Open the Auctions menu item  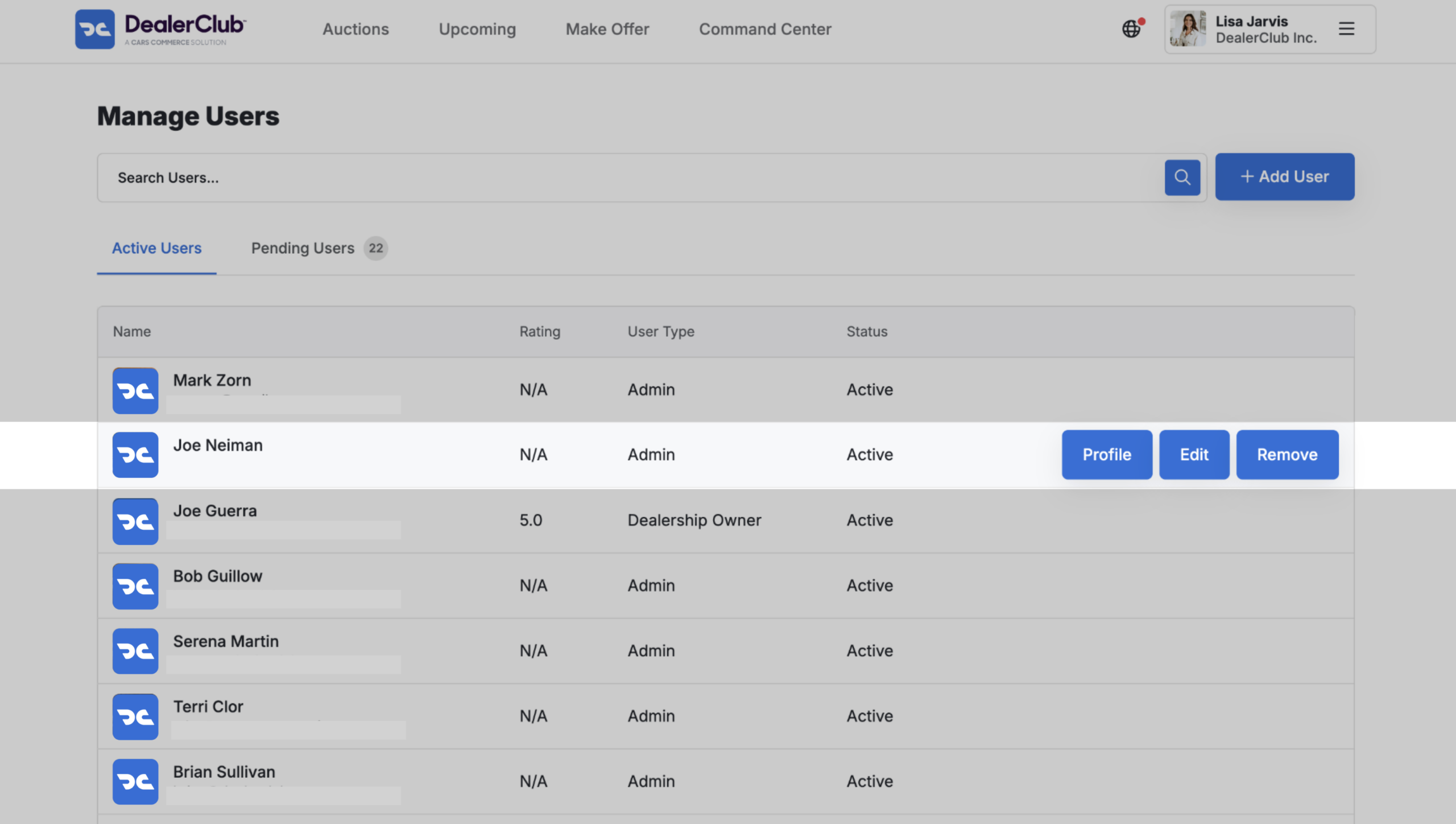click(x=355, y=29)
